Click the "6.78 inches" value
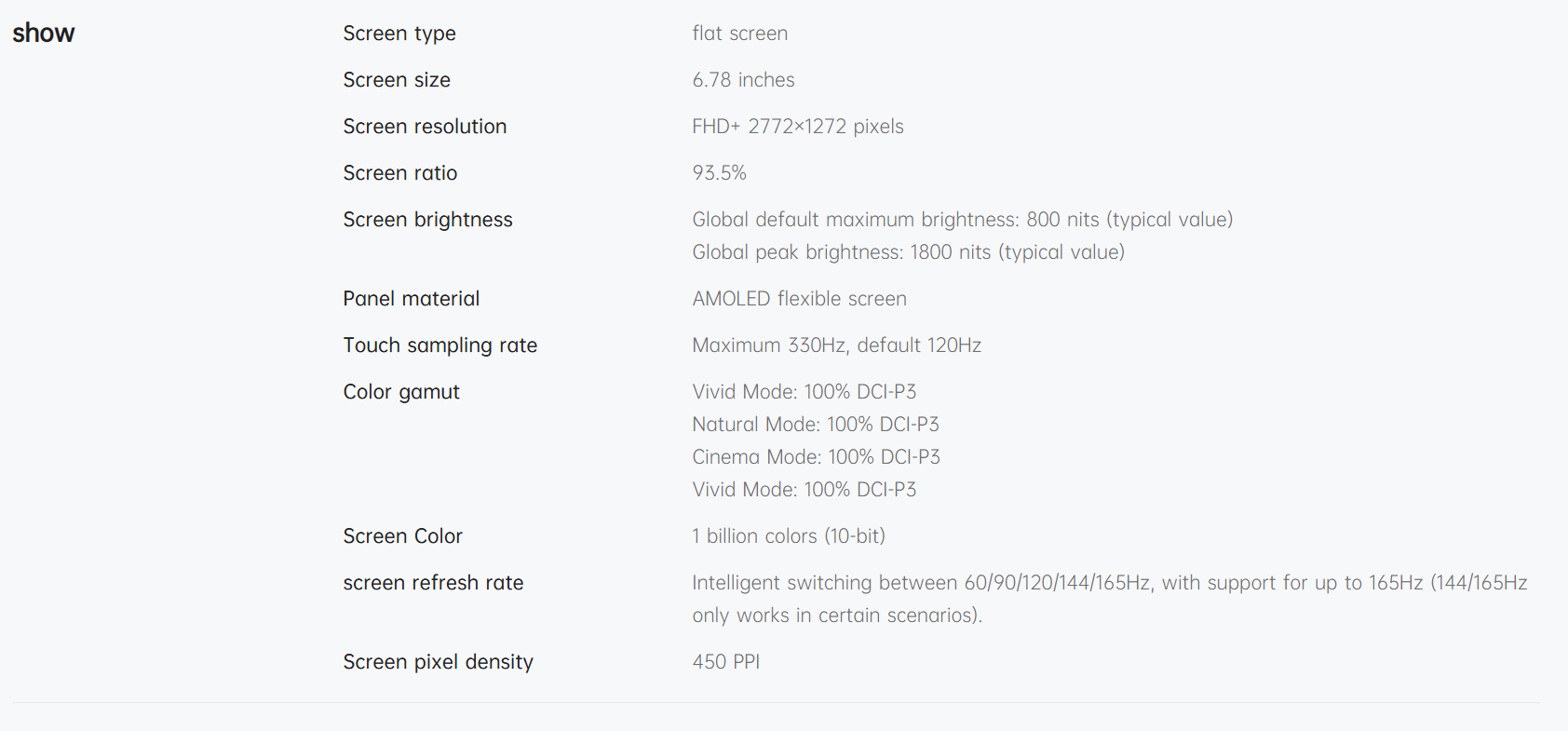 pyautogui.click(x=743, y=80)
